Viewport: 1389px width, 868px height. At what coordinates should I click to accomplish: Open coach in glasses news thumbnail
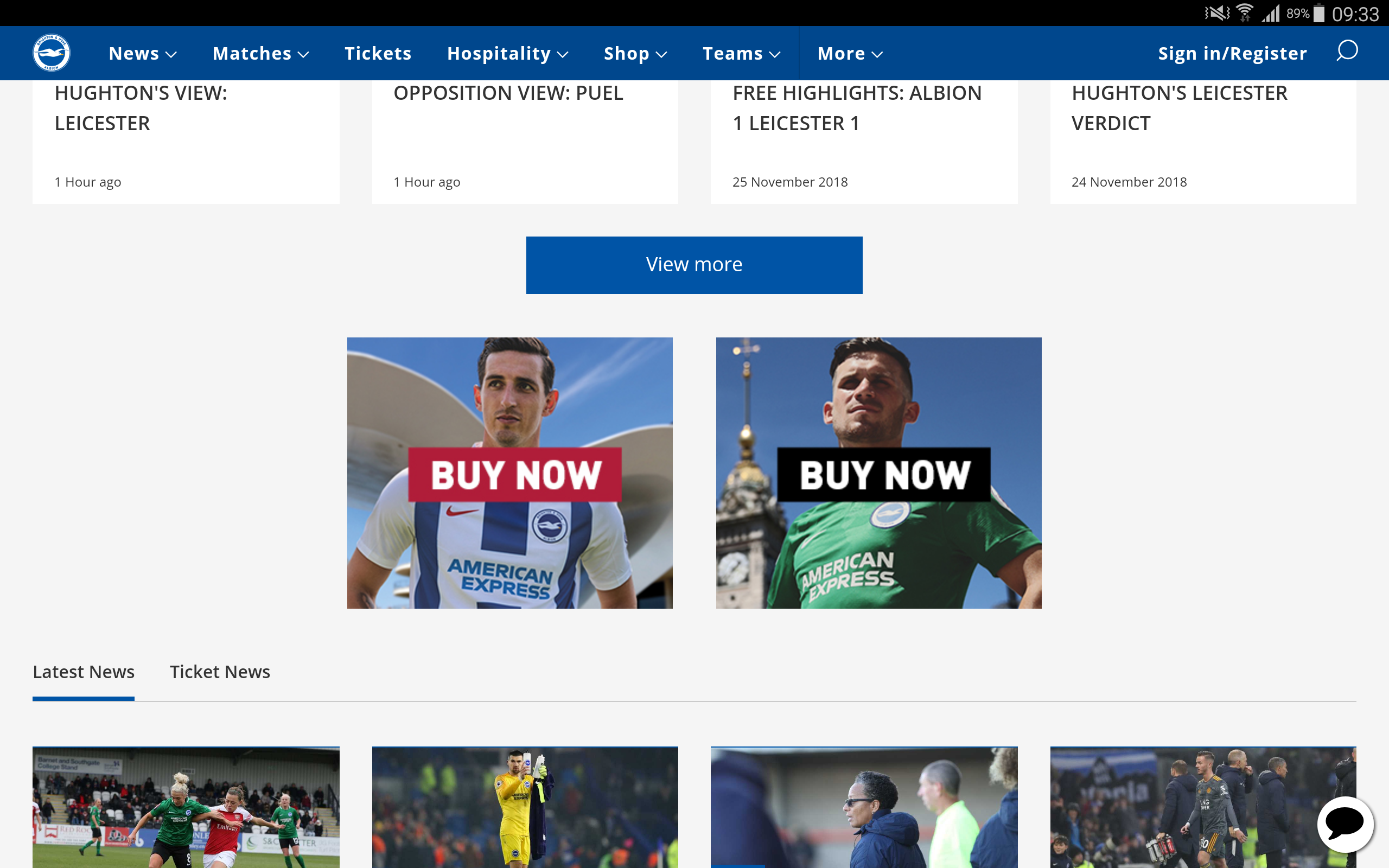click(x=864, y=807)
